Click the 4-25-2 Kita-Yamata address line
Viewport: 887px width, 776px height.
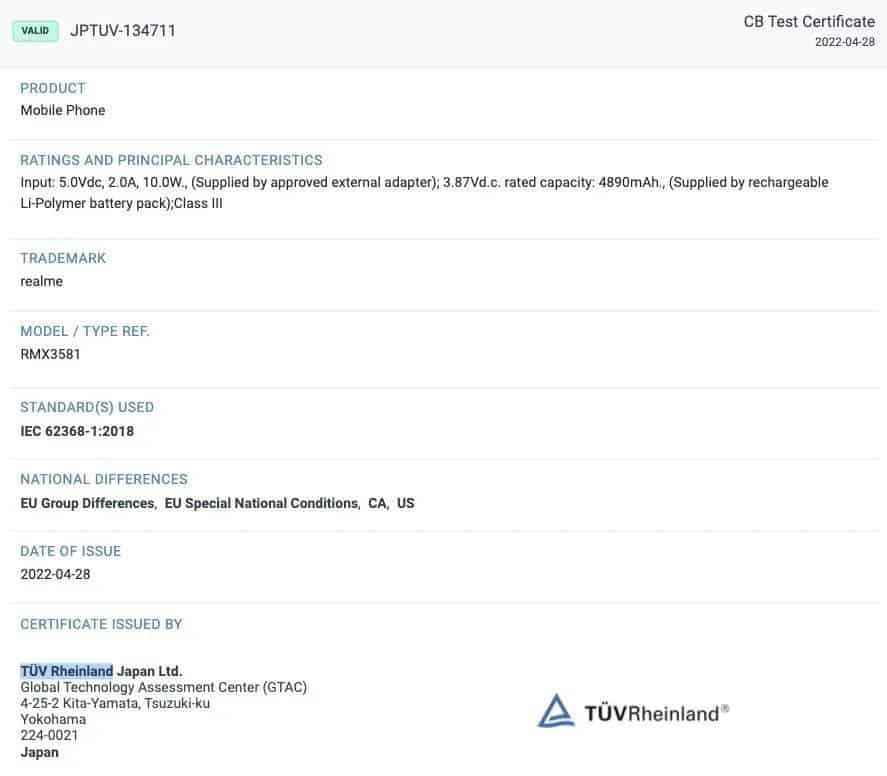(x=115, y=703)
